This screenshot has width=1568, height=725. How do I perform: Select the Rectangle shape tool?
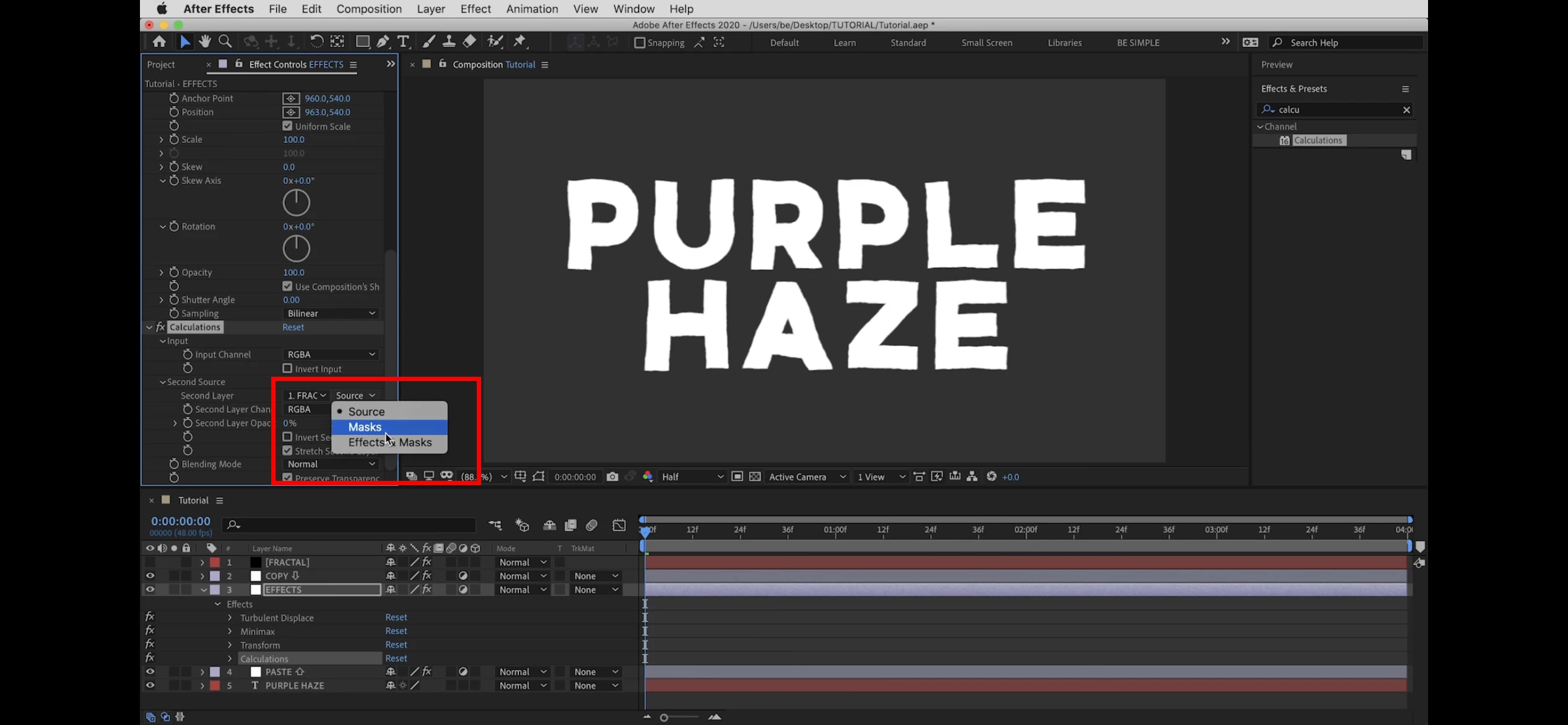coord(363,42)
